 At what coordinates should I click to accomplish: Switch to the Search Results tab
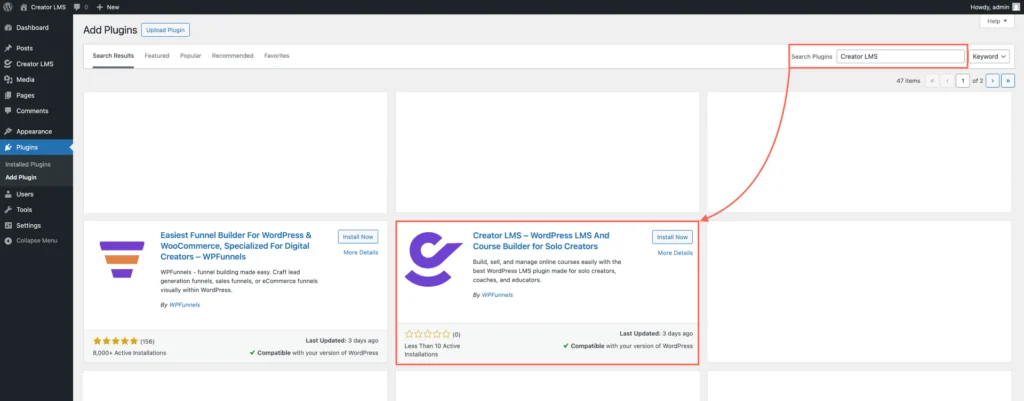point(113,56)
